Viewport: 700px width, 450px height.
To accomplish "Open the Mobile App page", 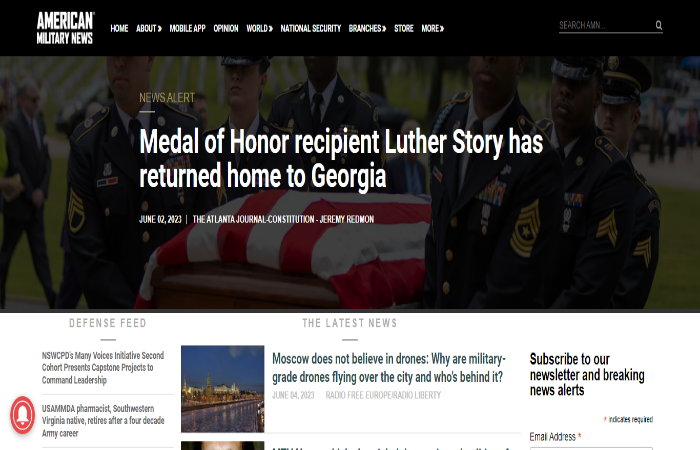I will click(188, 29).
